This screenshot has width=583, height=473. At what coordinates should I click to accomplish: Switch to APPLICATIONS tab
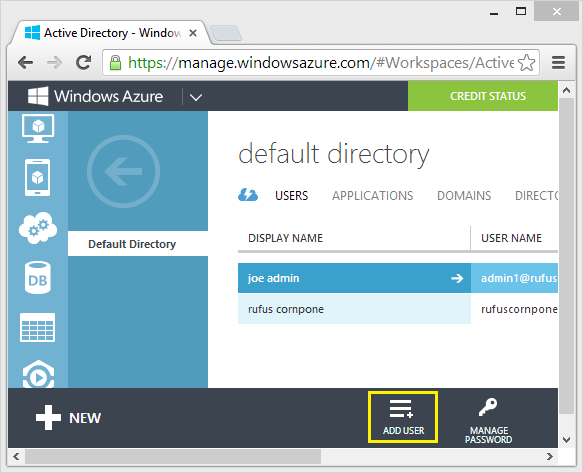(x=373, y=196)
